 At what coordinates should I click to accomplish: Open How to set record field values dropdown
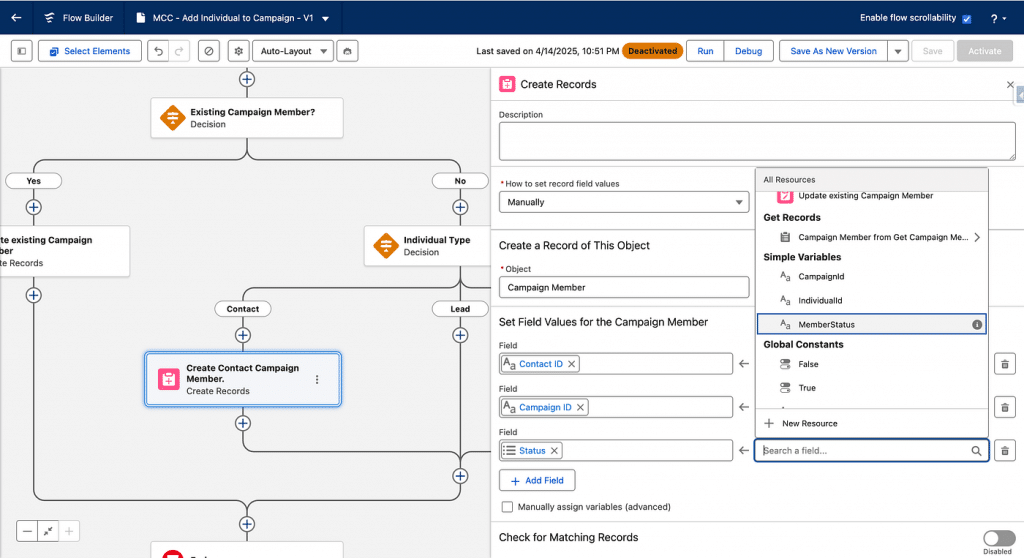point(623,202)
